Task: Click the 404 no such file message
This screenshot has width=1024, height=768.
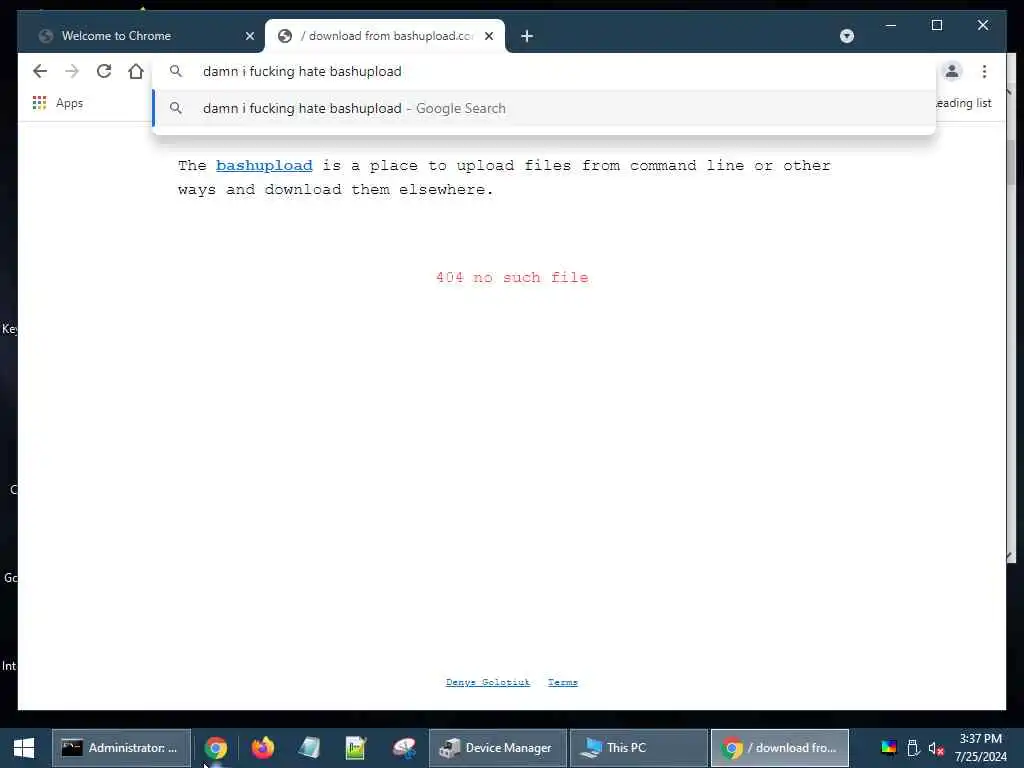Action: tap(512, 278)
